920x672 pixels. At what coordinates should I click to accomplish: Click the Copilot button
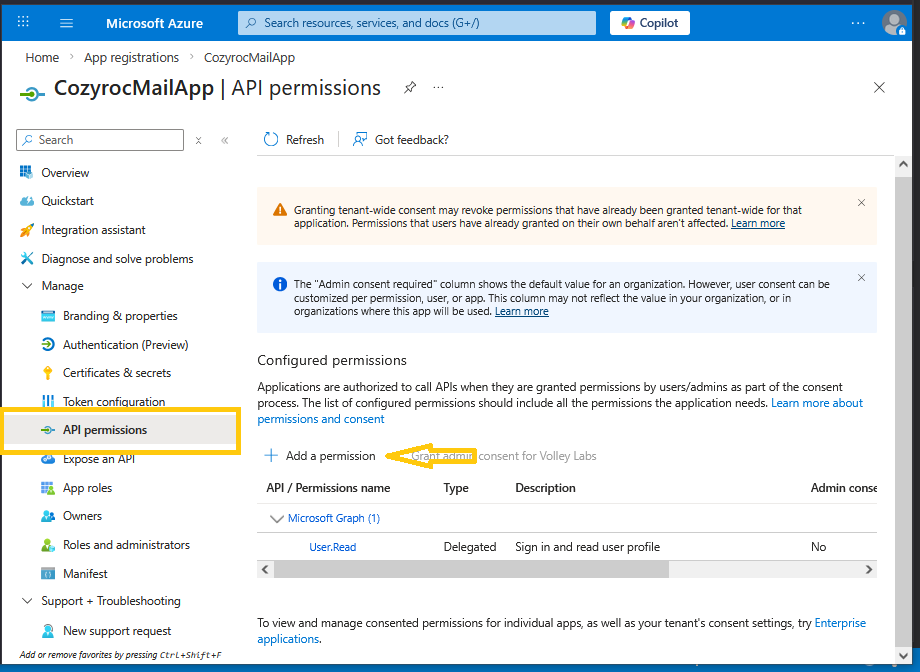(650, 23)
